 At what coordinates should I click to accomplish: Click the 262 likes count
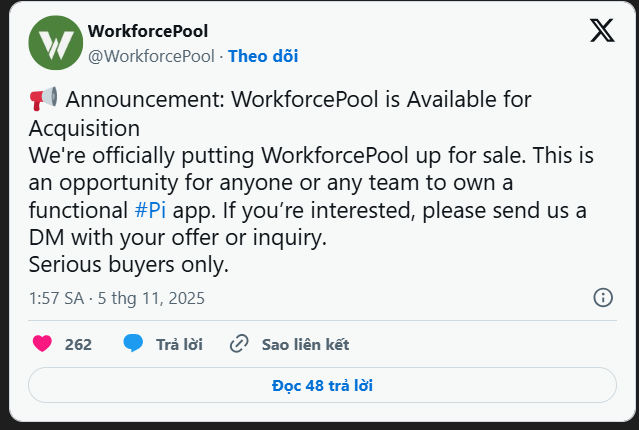pos(78,344)
